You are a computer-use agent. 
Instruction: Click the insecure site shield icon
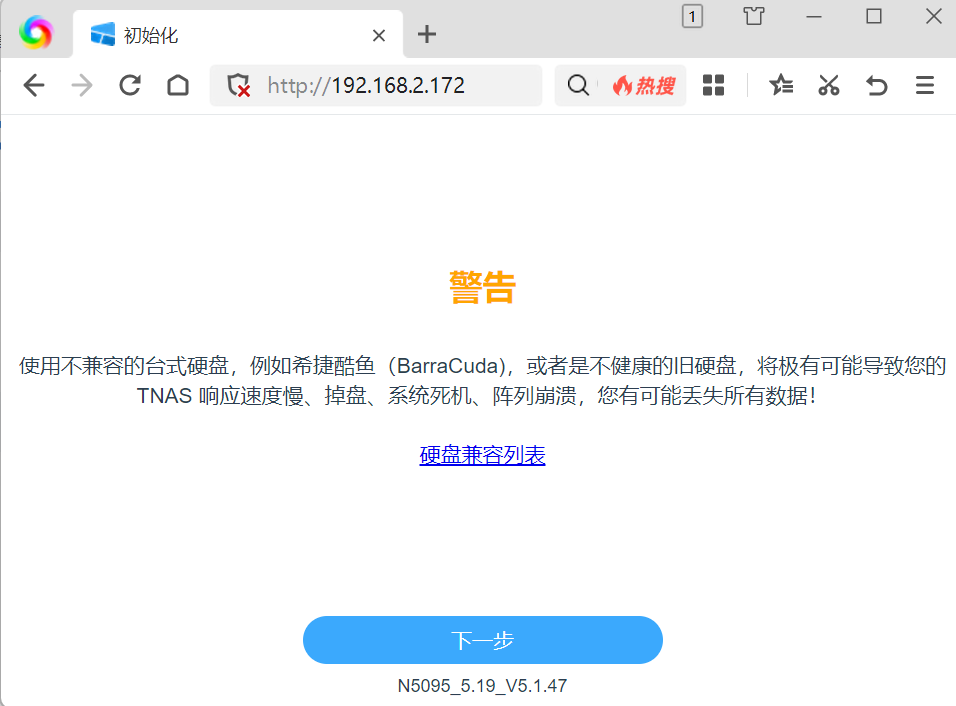click(x=238, y=86)
